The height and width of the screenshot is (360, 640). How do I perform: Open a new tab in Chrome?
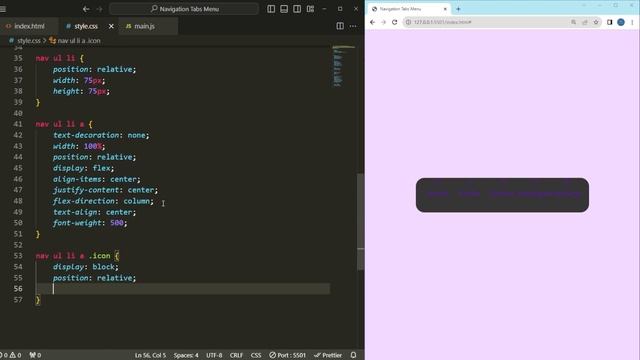point(458,9)
